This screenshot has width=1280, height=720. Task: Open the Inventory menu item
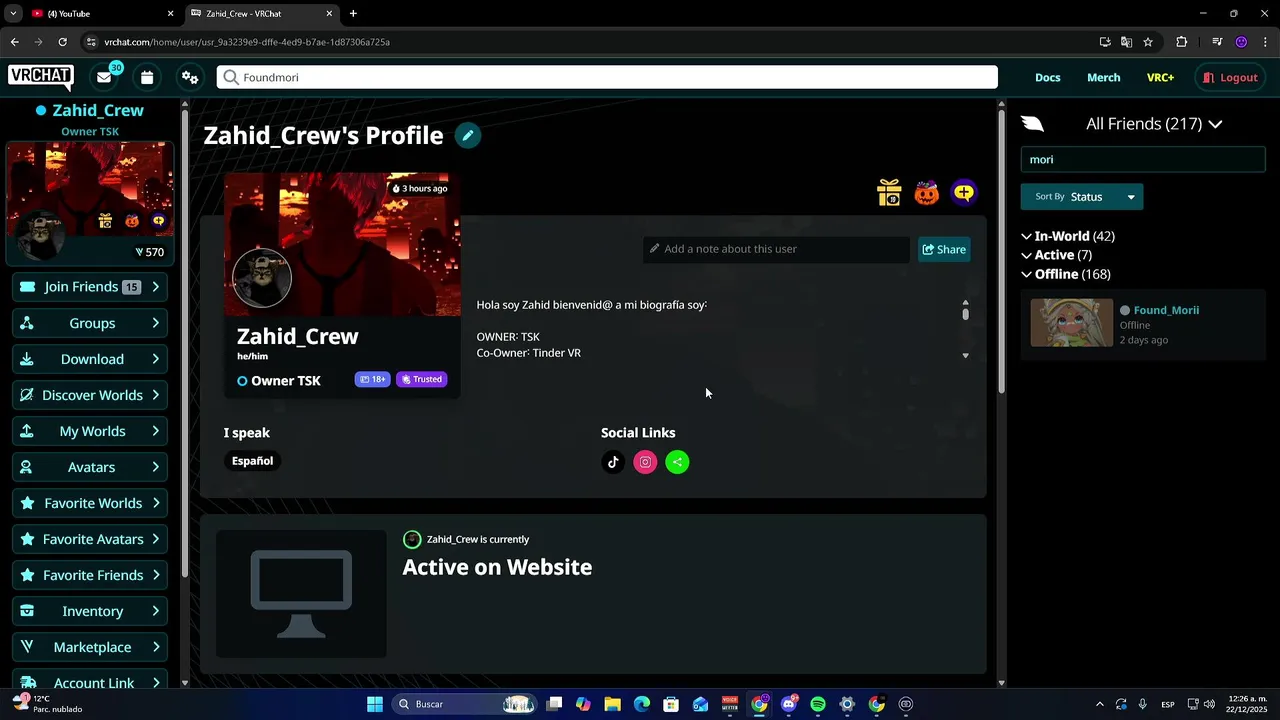tap(90, 611)
